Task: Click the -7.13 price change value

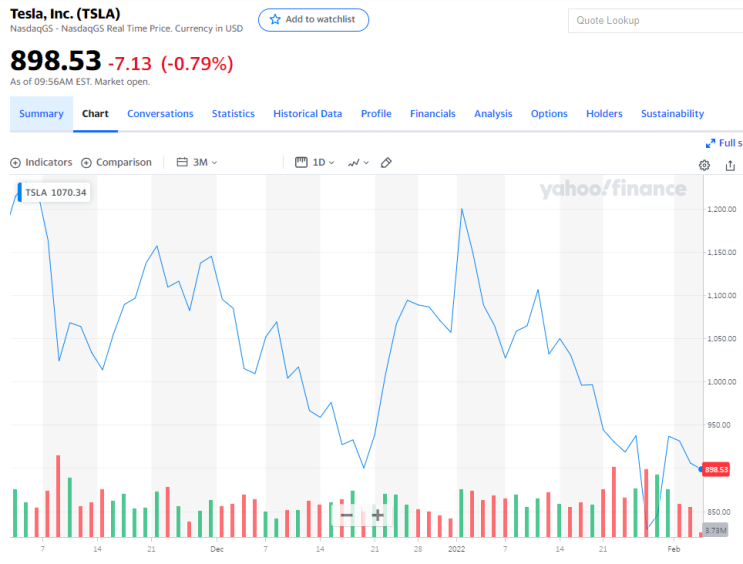Action: coord(130,64)
